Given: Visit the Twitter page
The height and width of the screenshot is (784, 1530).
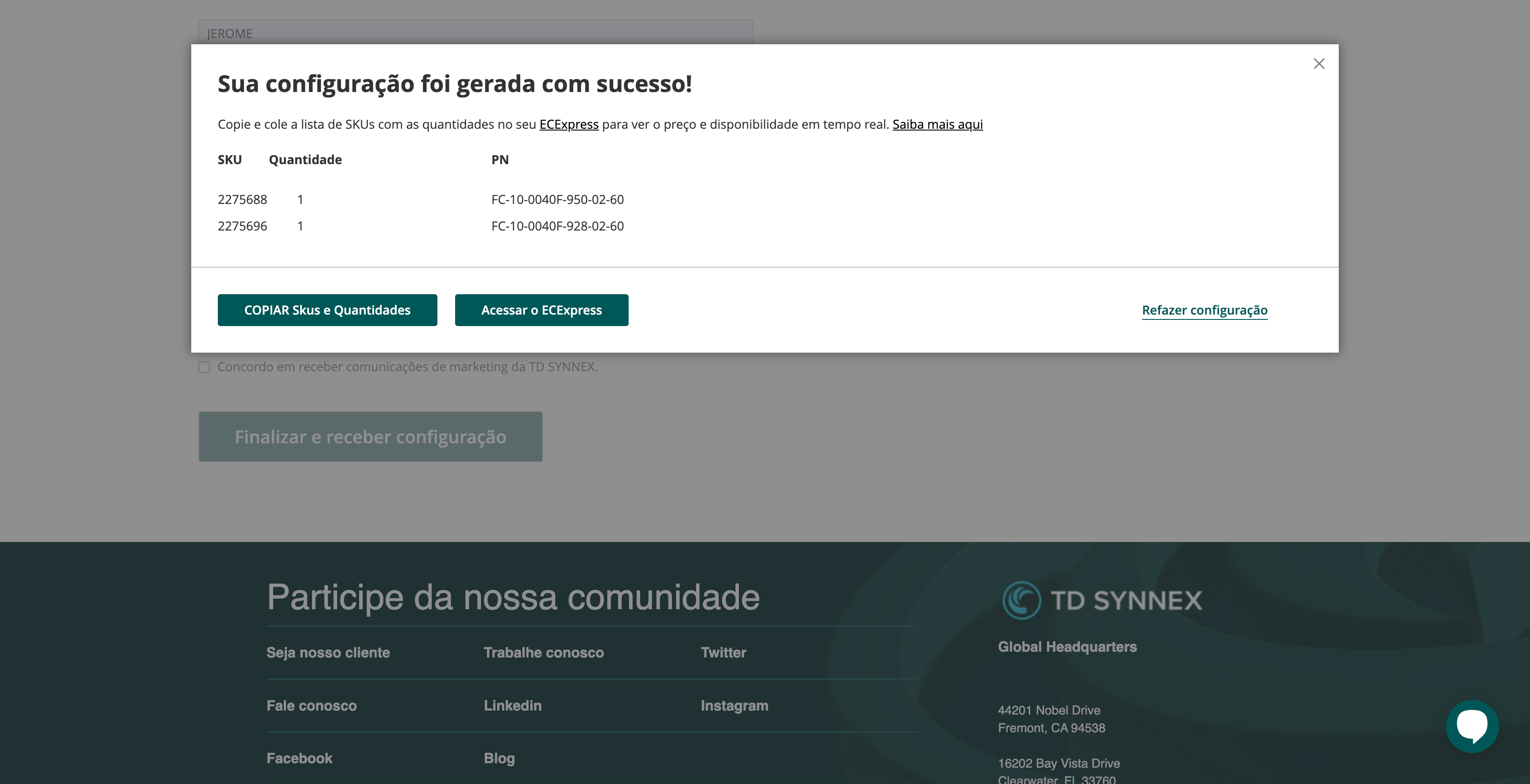Looking at the screenshot, I should coord(723,652).
